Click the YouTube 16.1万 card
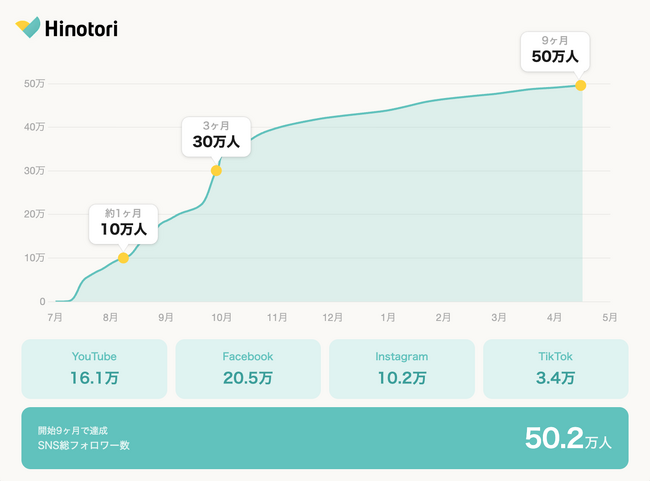This screenshot has height=481, width=650. click(94, 369)
